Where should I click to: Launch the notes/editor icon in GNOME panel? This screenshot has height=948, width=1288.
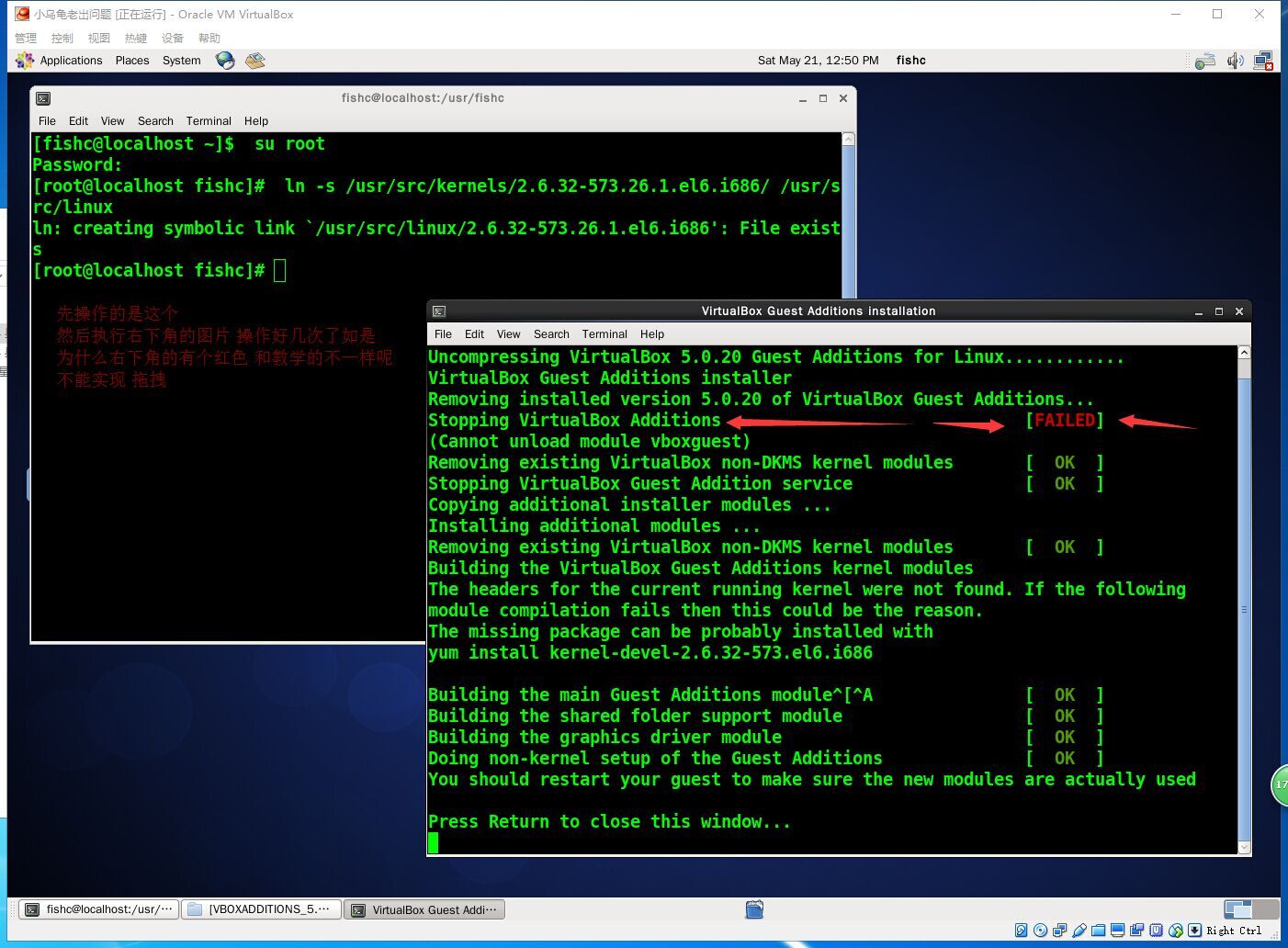tap(255, 61)
